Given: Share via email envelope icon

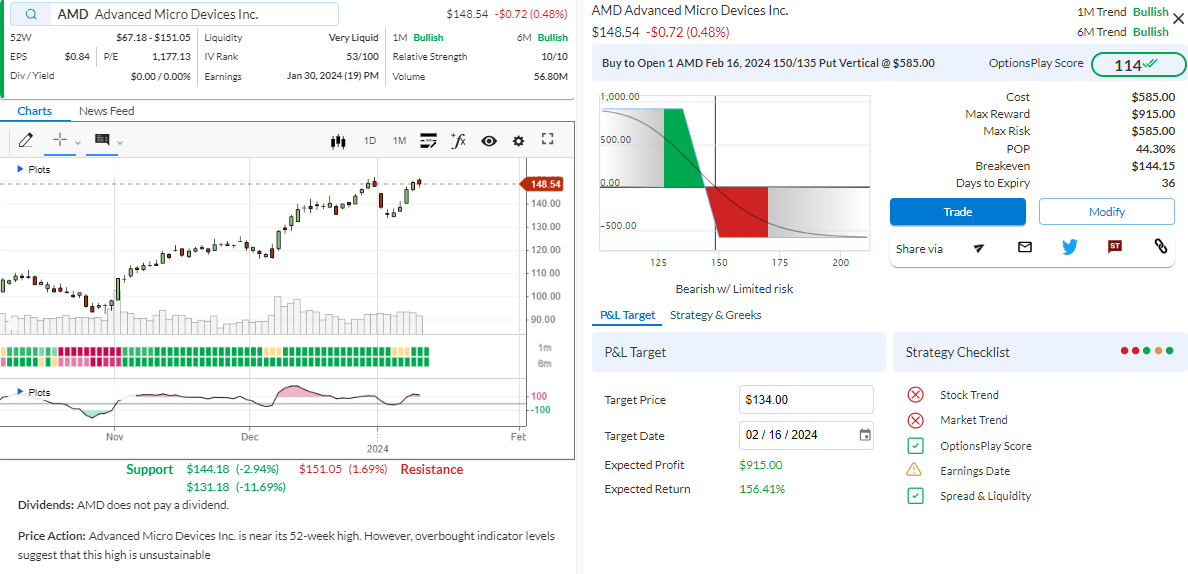Looking at the screenshot, I should (1024, 247).
